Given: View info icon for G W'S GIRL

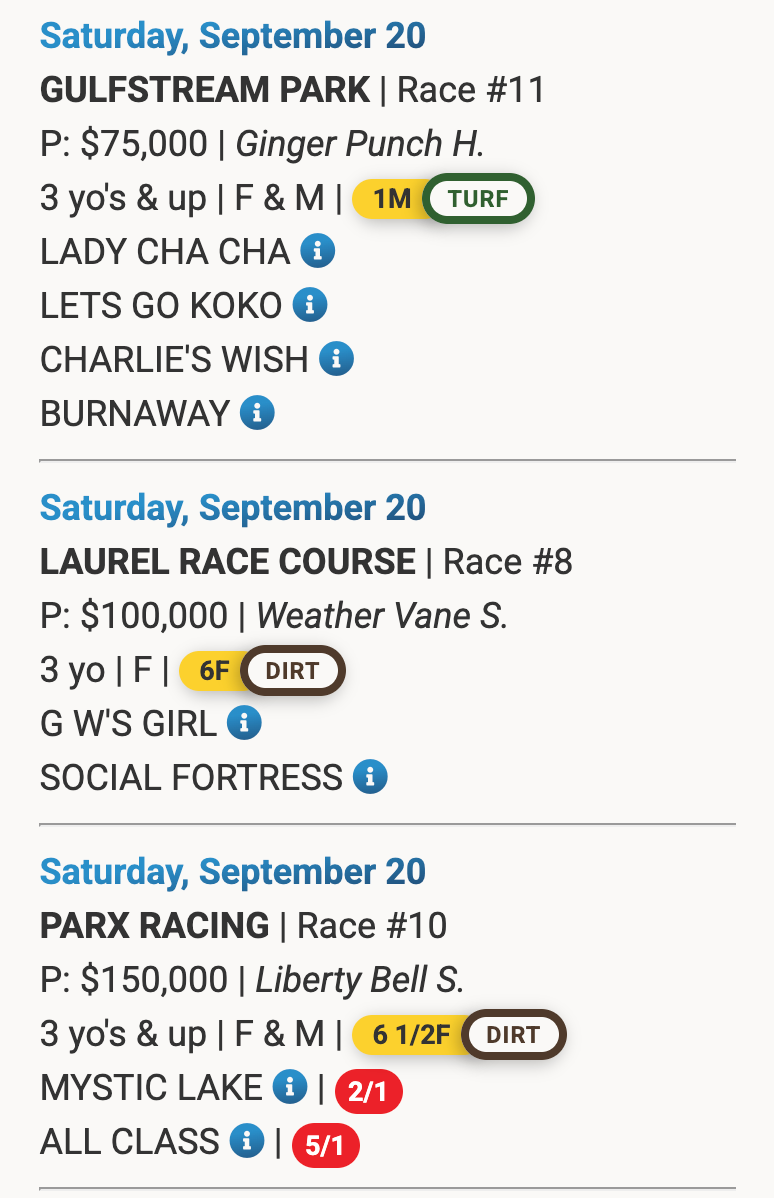Looking at the screenshot, I should point(244,722).
